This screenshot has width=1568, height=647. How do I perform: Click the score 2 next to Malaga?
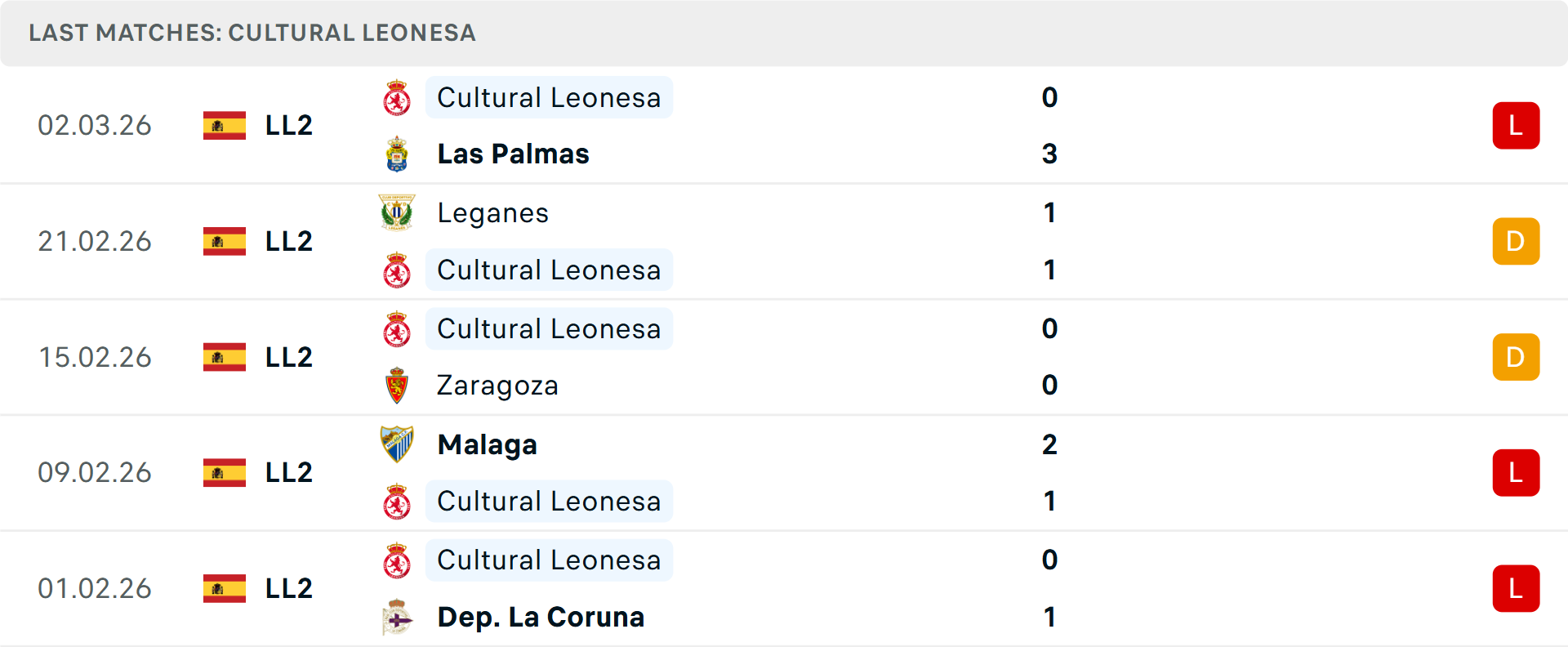1049,444
